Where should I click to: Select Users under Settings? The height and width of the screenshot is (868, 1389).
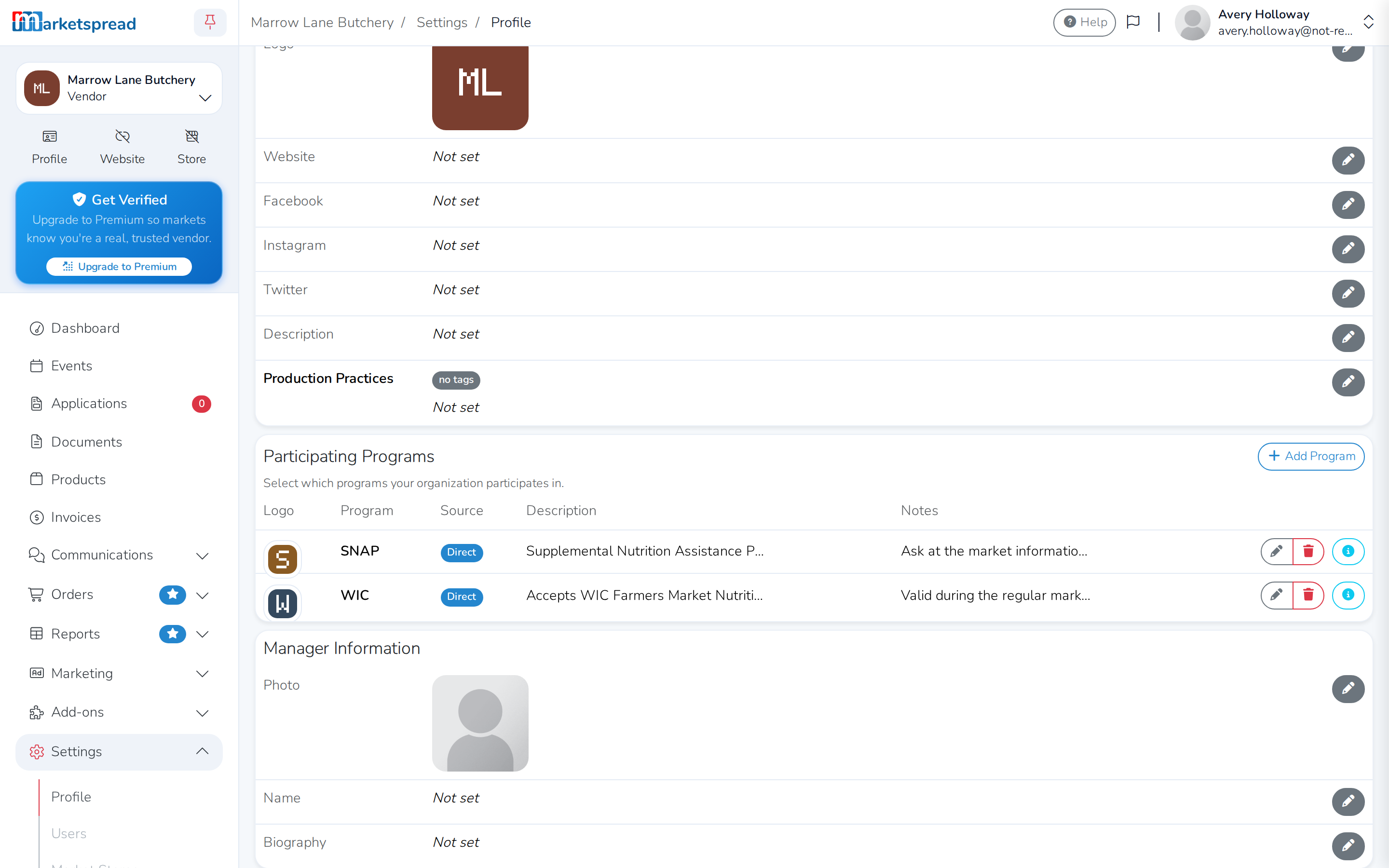69,834
